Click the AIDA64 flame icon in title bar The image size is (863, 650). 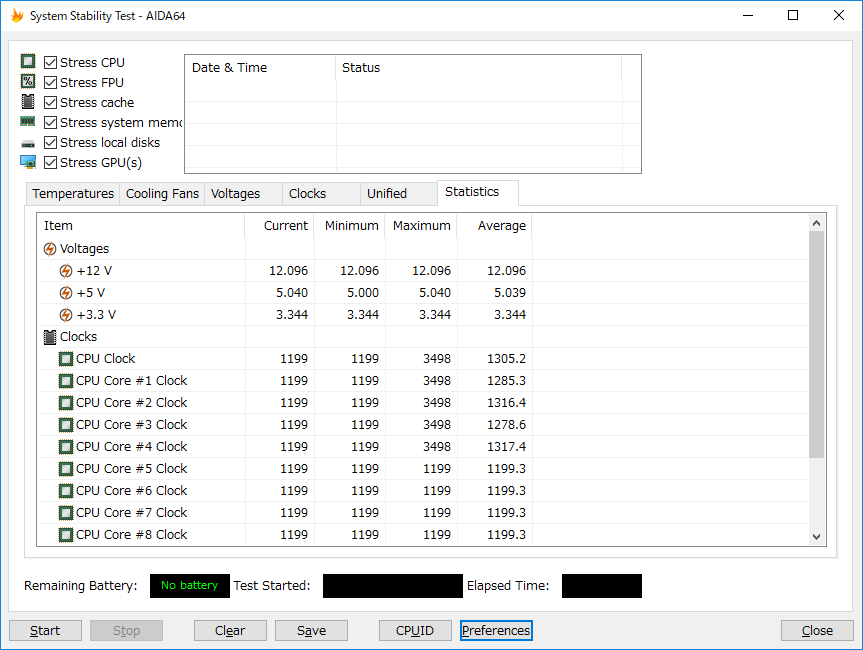[x=17, y=15]
